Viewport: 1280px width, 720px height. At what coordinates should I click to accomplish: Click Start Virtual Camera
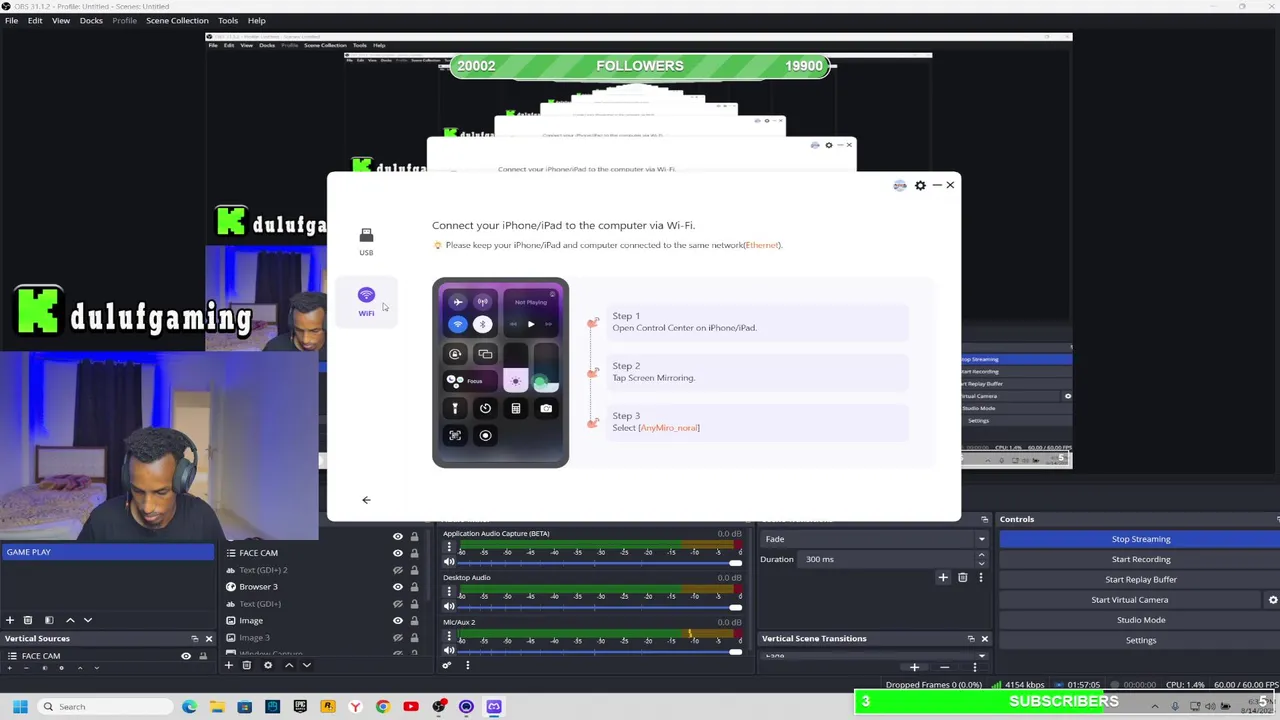point(1130,600)
